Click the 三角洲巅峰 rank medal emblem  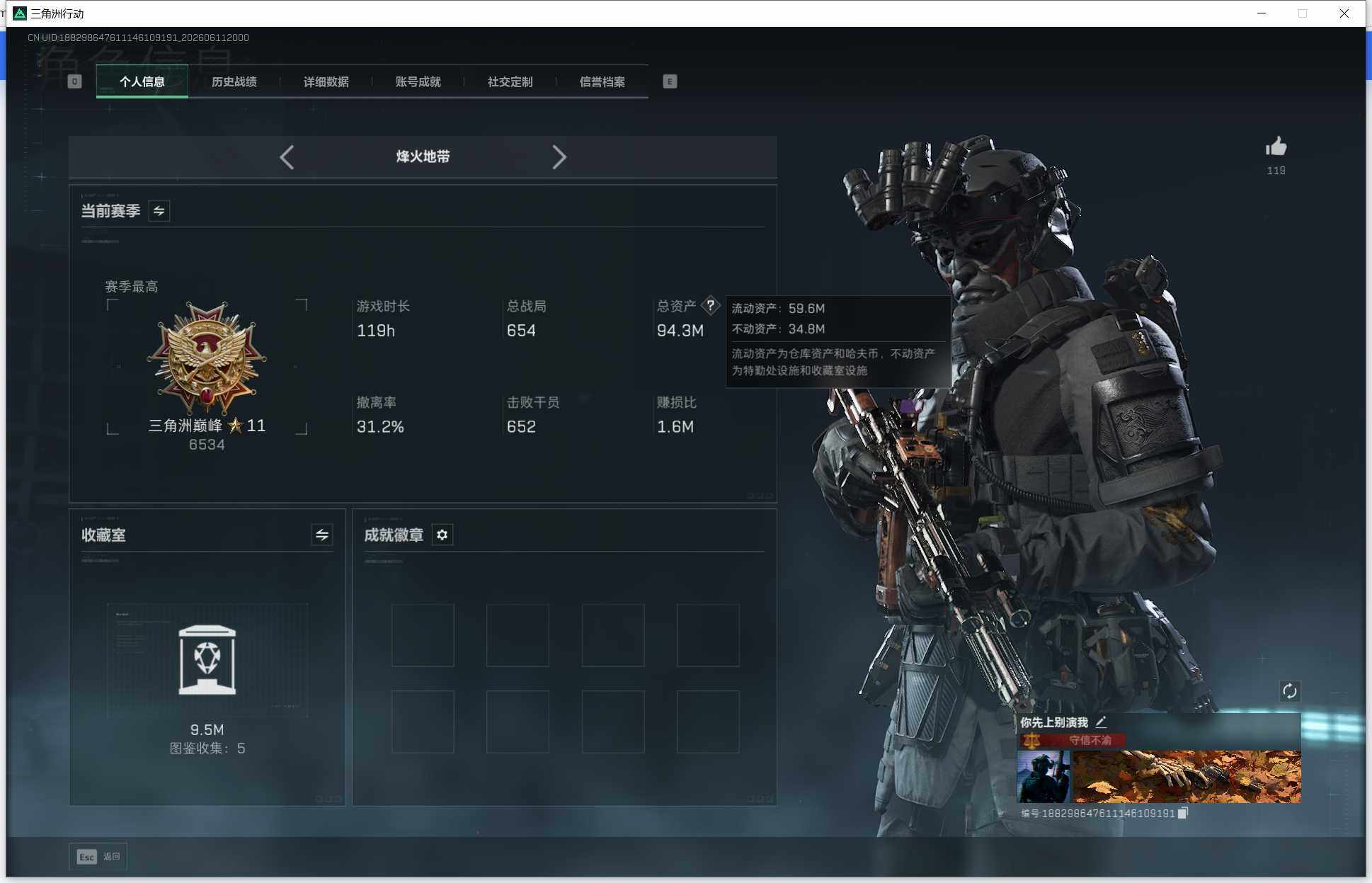[x=207, y=358]
